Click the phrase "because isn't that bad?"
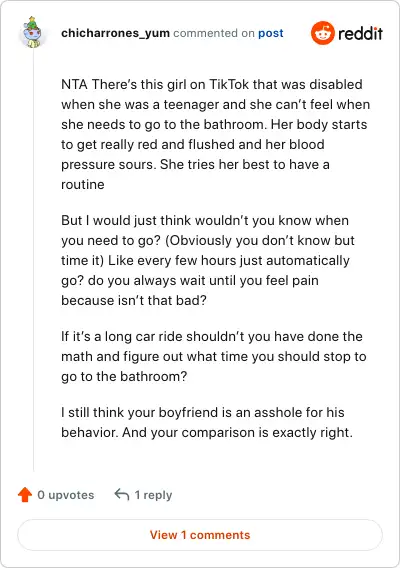The height and width of the screenshot is (568, 400). tap(134, 301)
